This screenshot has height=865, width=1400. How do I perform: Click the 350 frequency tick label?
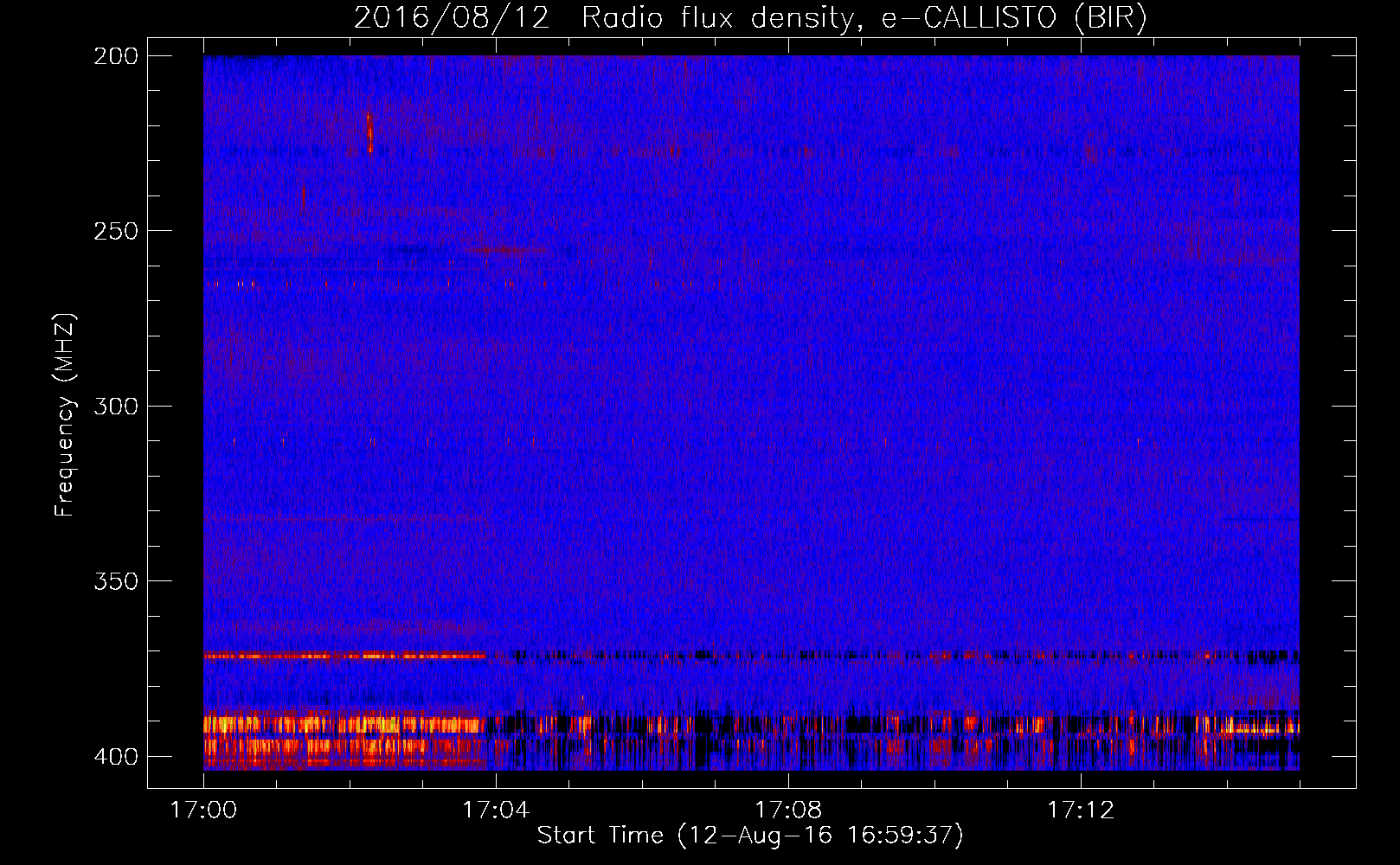coord(116,580)
